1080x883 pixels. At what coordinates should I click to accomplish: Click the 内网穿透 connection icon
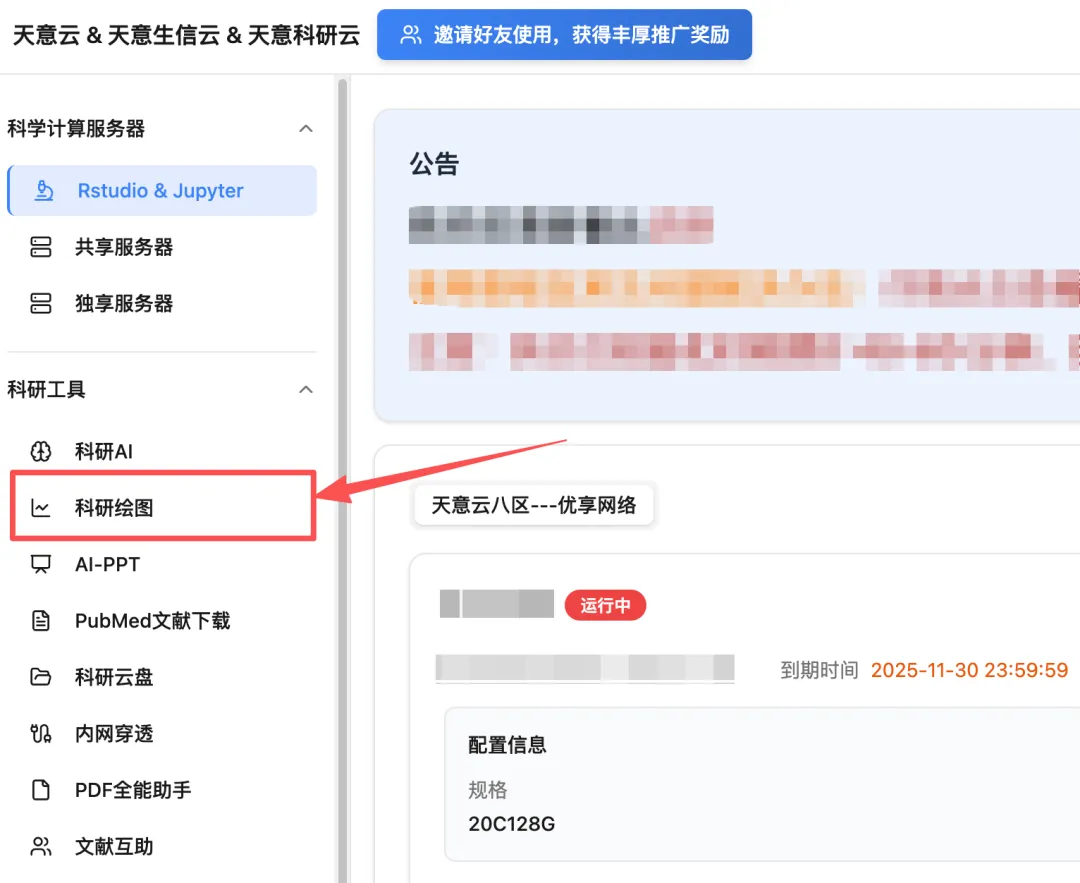pos(40,733)
